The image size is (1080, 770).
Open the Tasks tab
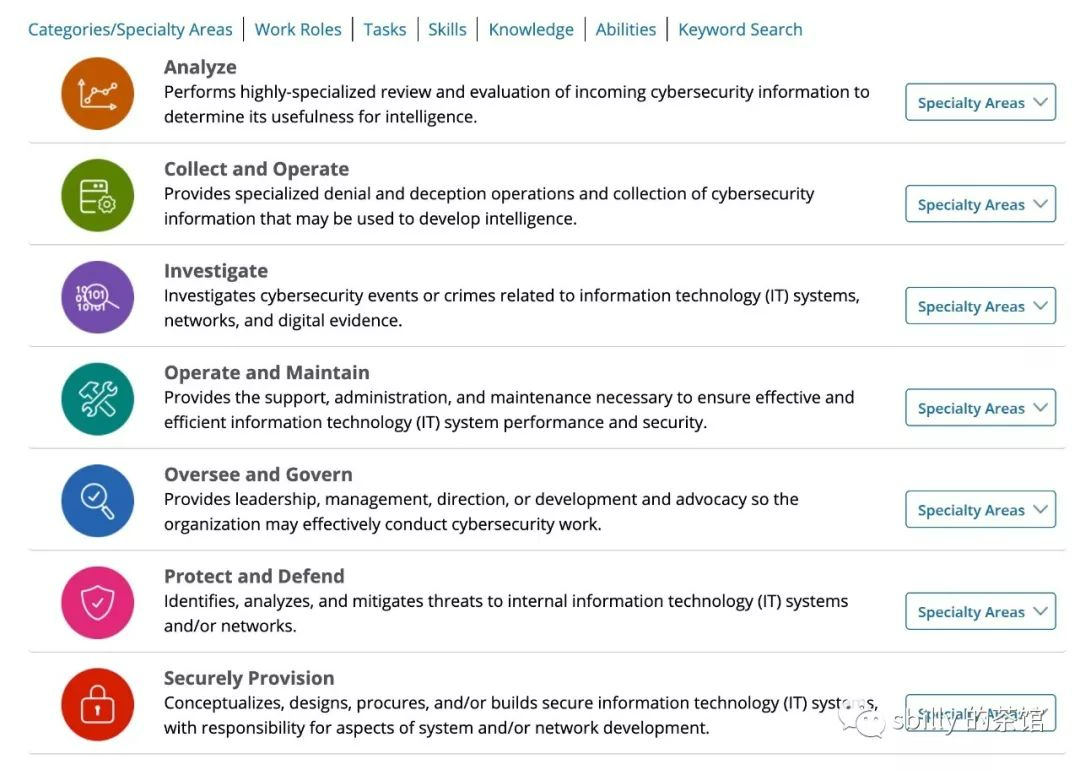click(x=385, y=29)
